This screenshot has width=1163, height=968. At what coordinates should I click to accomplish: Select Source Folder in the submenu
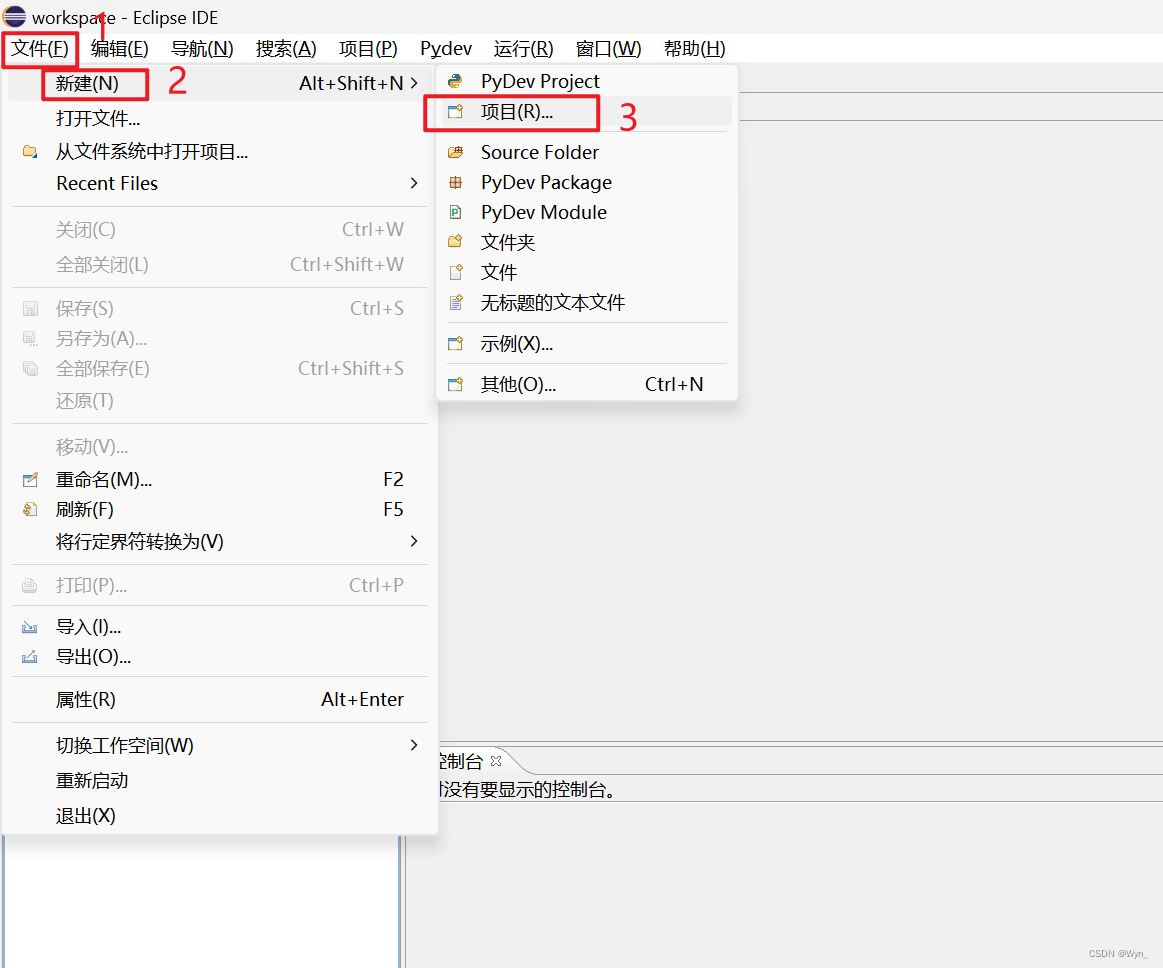pos(587,152)
